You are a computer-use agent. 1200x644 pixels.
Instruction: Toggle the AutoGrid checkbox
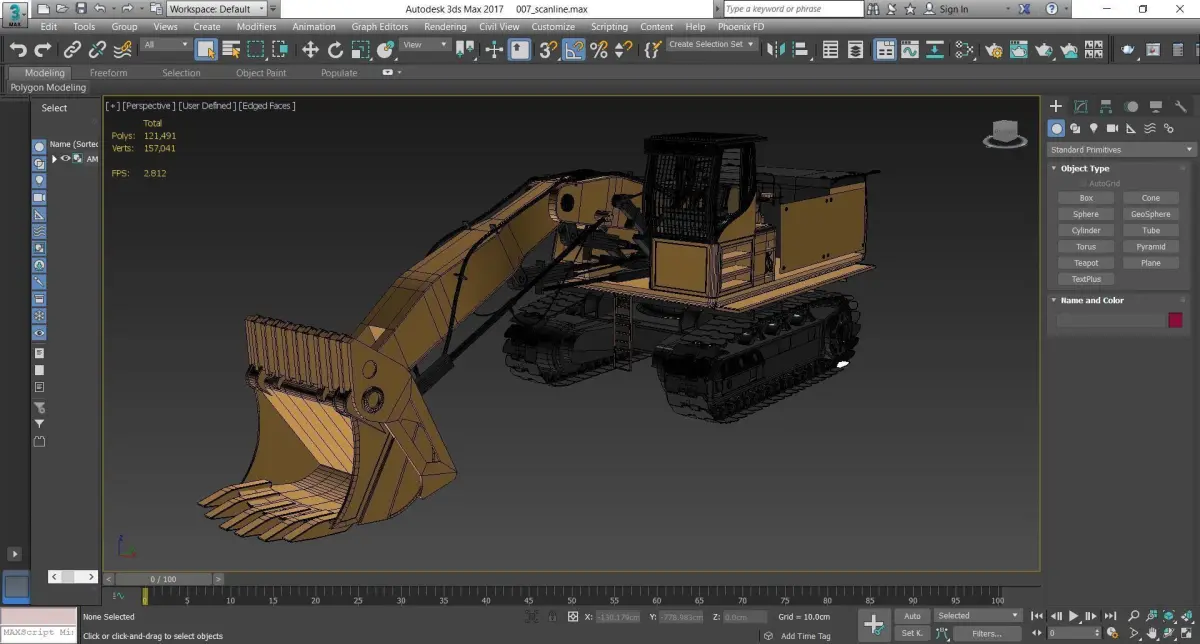(x=1083, y=183)
